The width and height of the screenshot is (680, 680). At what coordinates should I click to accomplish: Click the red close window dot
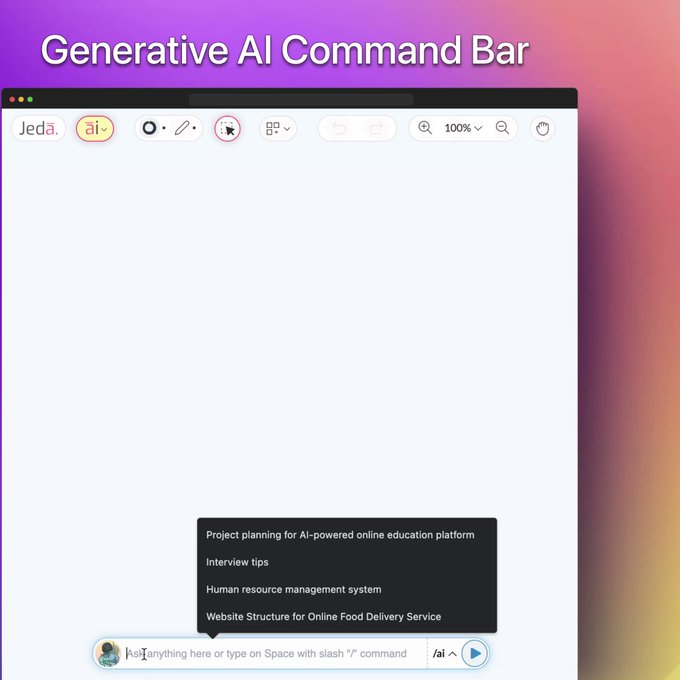click(12, 99)
